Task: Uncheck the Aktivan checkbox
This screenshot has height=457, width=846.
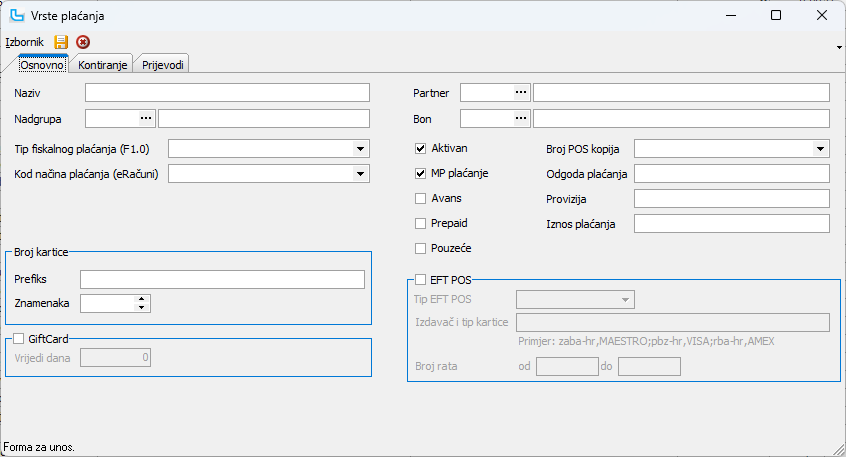Action: (421, 148)
